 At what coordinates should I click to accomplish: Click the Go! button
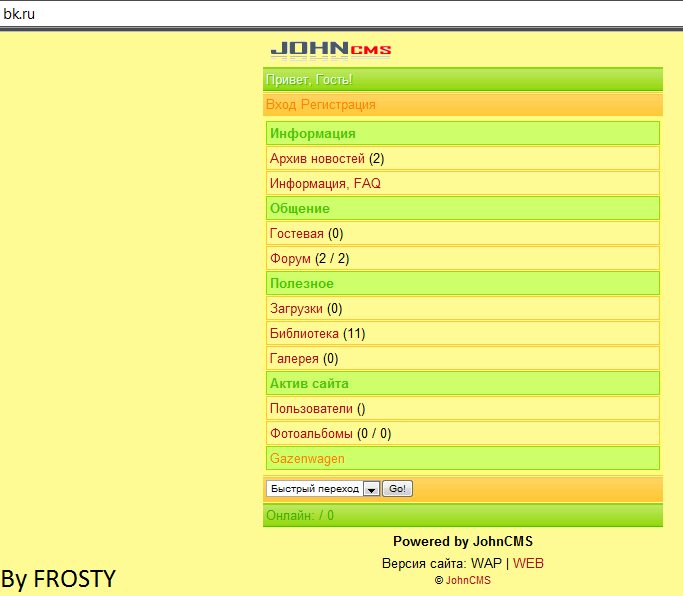point(397,489)
